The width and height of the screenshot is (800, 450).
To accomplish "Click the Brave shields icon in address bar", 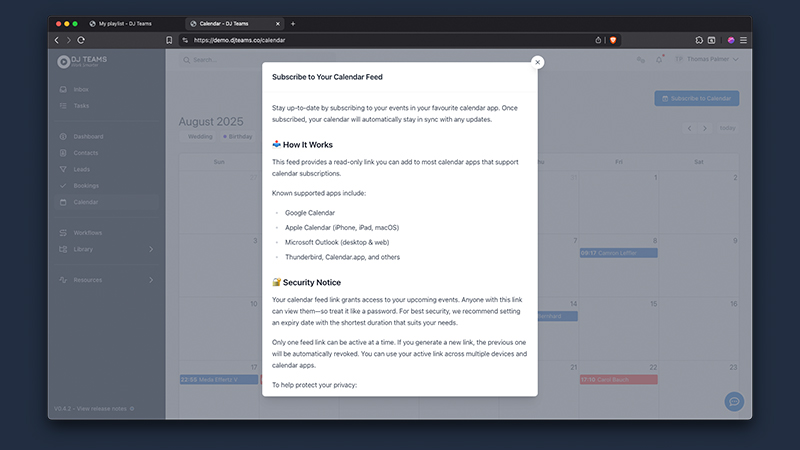I will [613, 40].
